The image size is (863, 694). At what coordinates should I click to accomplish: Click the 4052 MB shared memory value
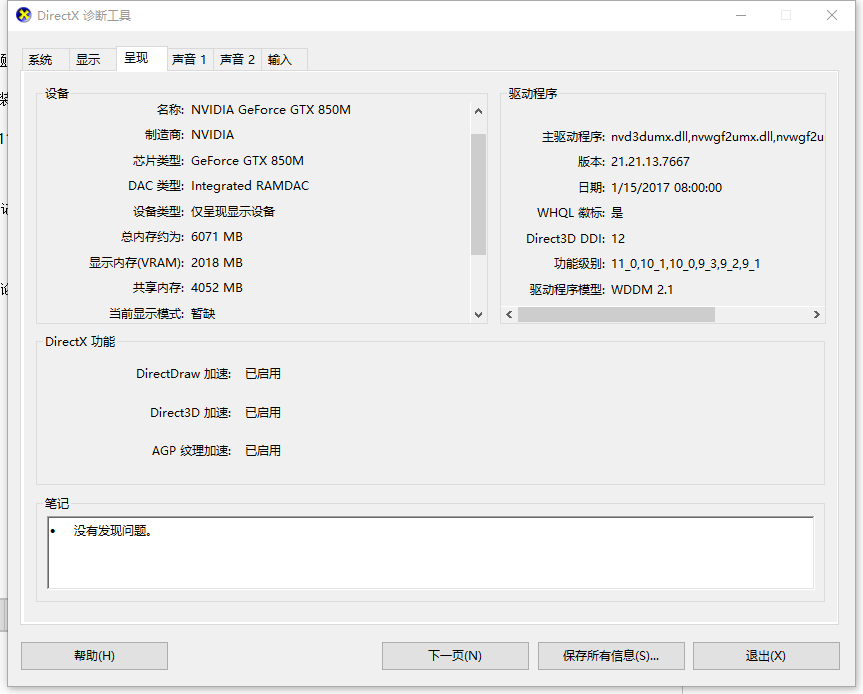coord(217,288)
